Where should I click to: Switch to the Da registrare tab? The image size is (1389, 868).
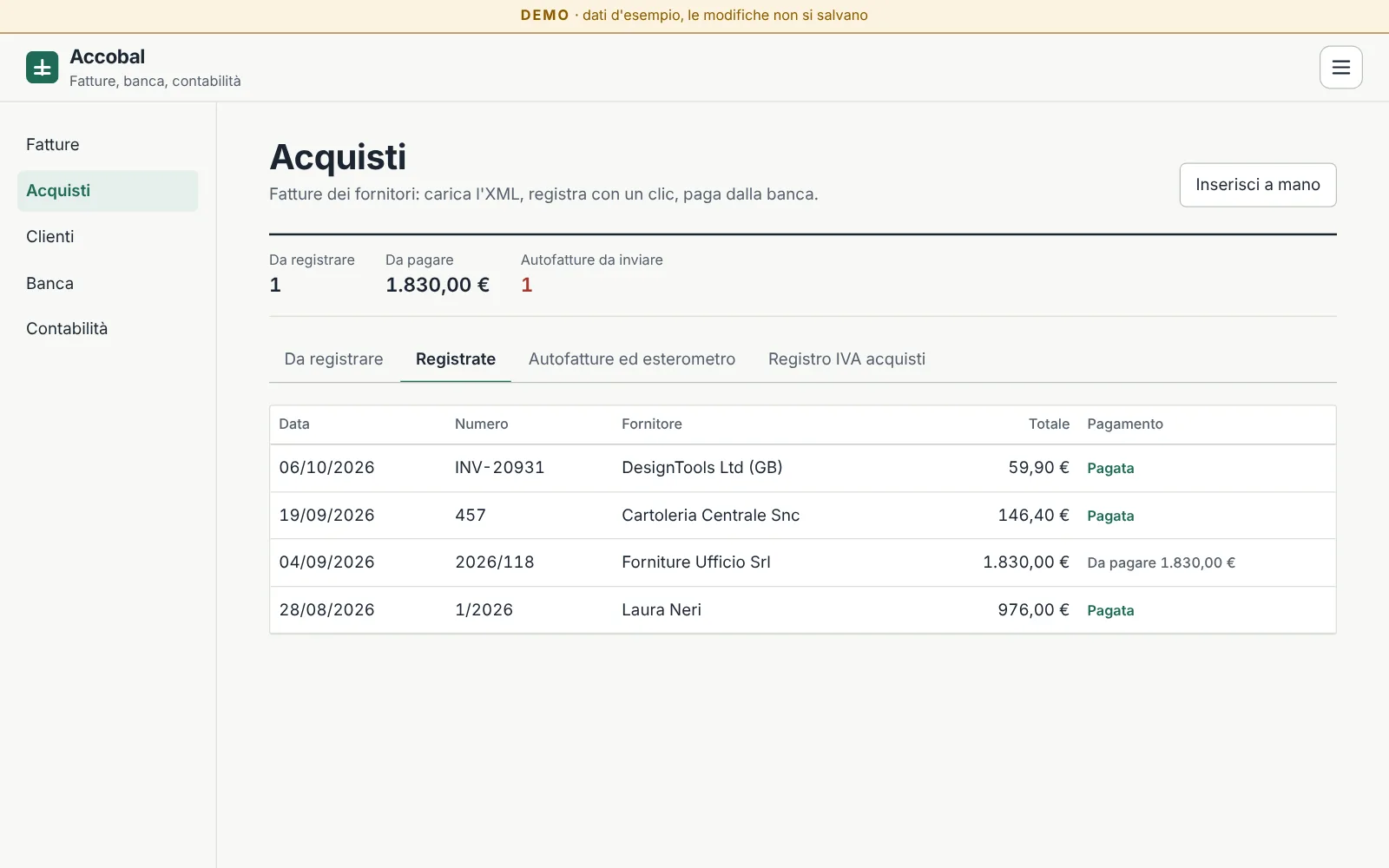click(333, 359)
